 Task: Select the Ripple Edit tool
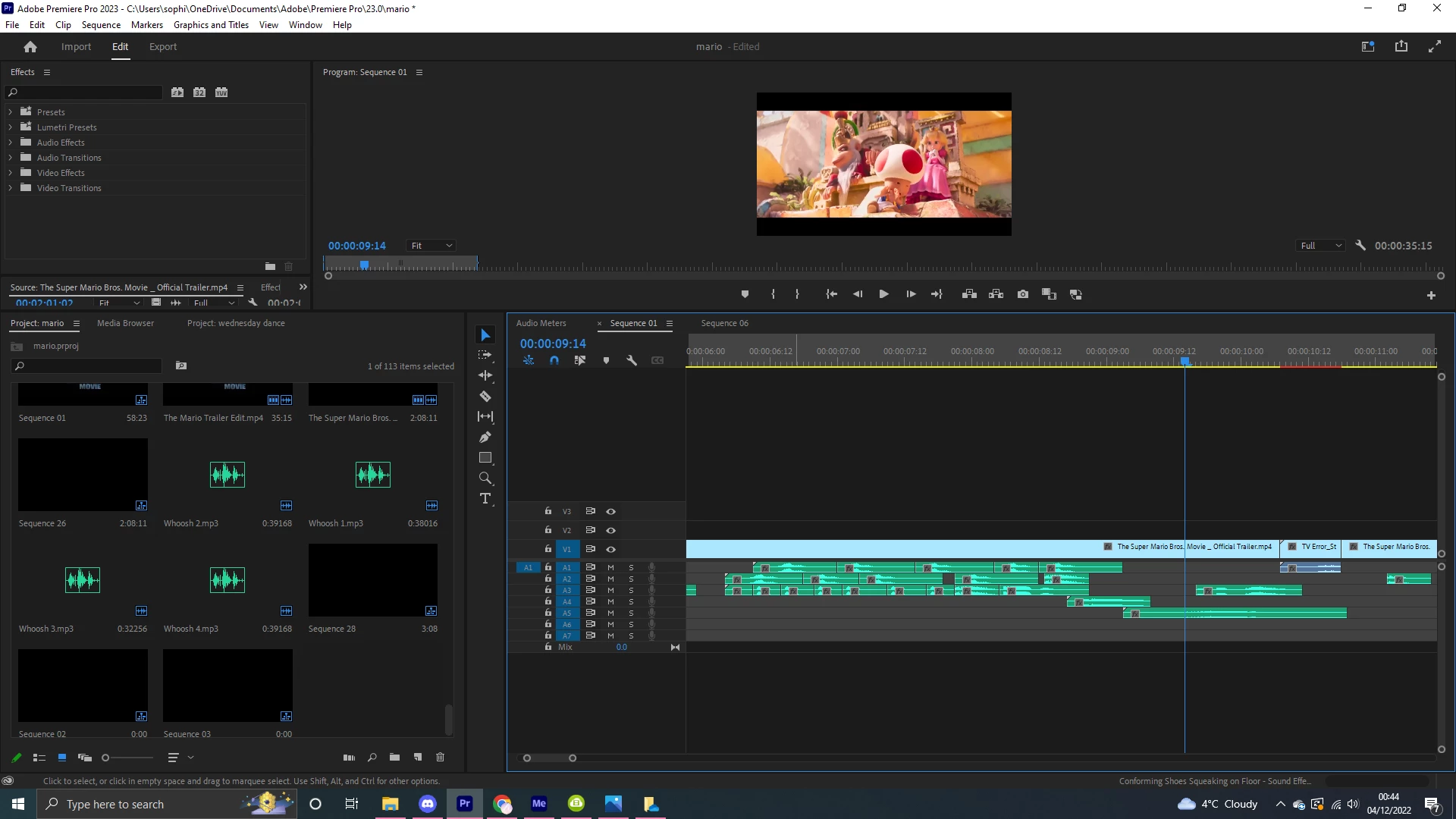click(x=485, y=375)
